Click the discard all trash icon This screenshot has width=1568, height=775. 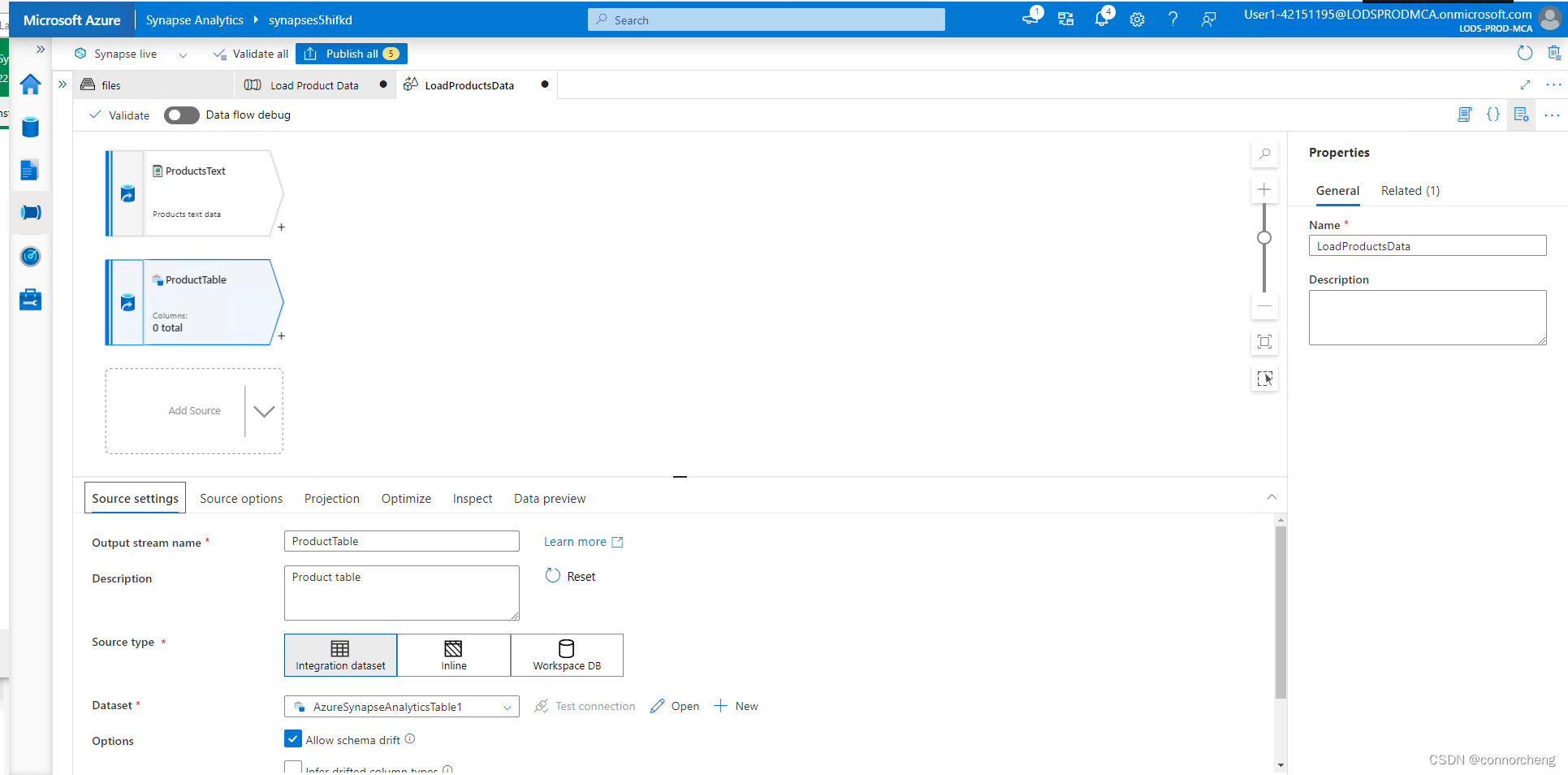1554,54
